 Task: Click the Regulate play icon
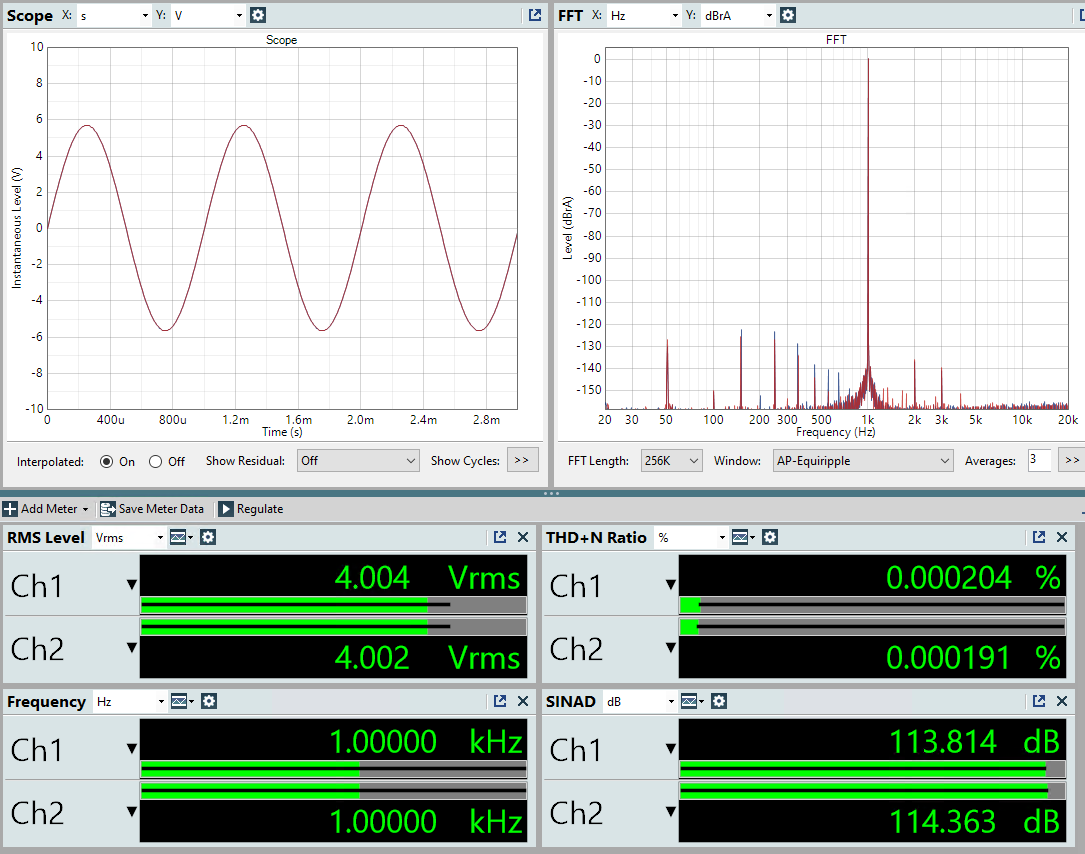pos(226,509)
